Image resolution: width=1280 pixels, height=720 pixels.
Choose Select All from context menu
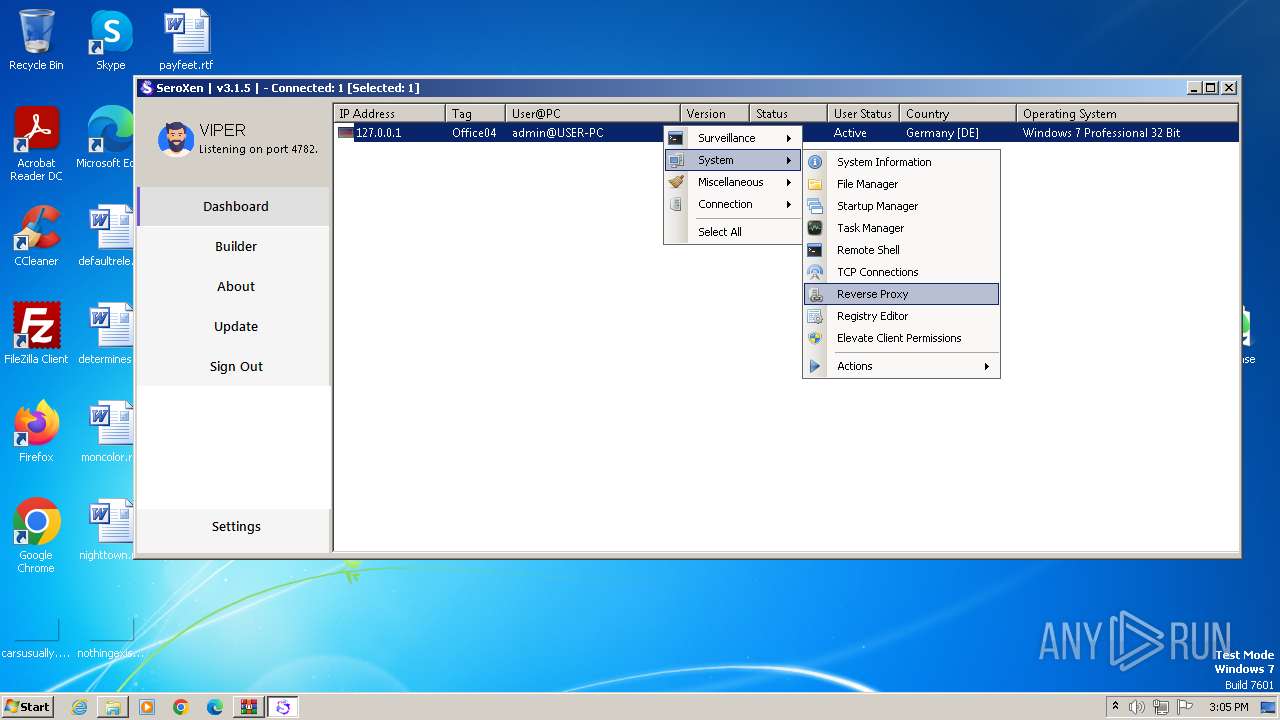click(733, 232)
